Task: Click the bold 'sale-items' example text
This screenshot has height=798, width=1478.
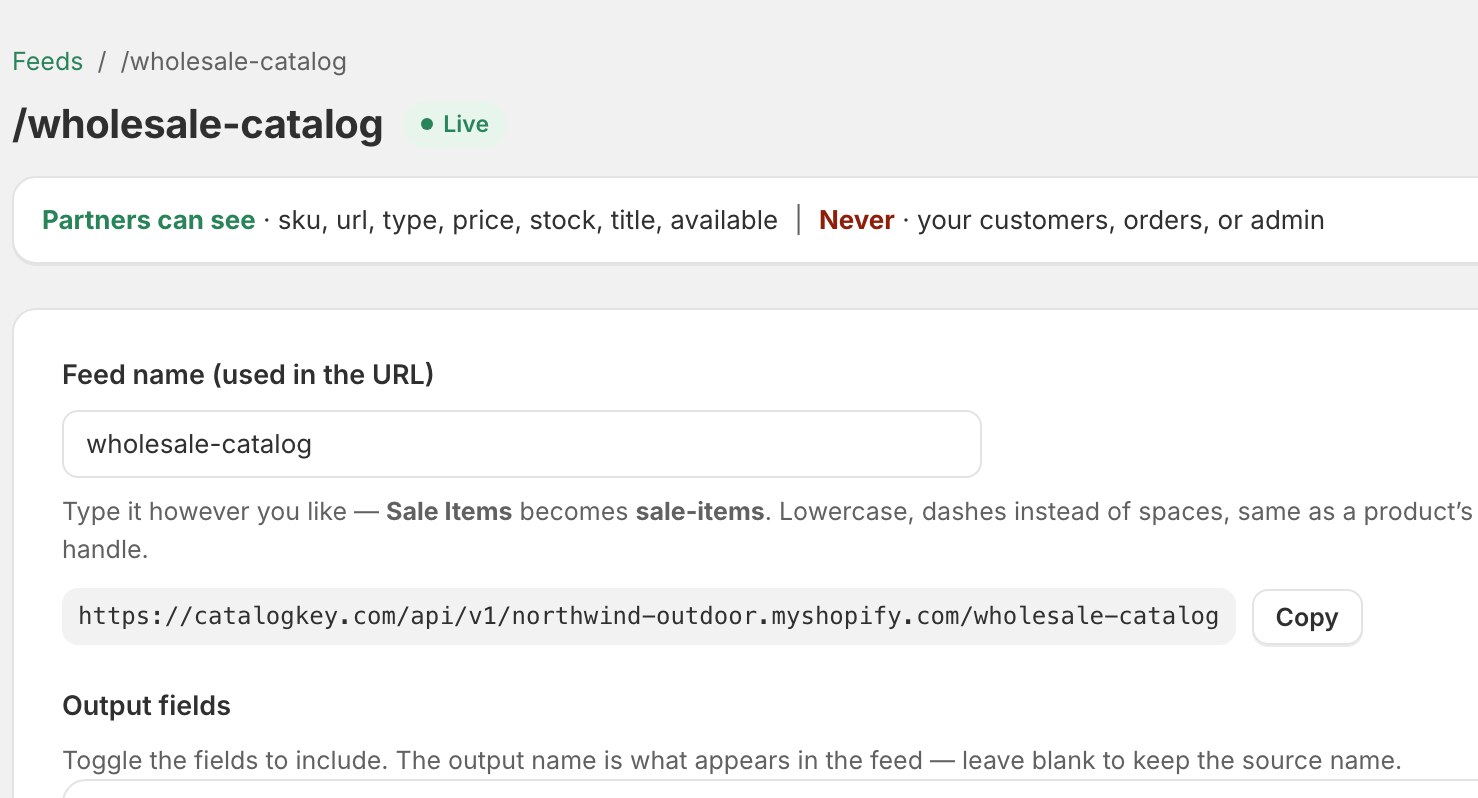Action: coord(699,512)
